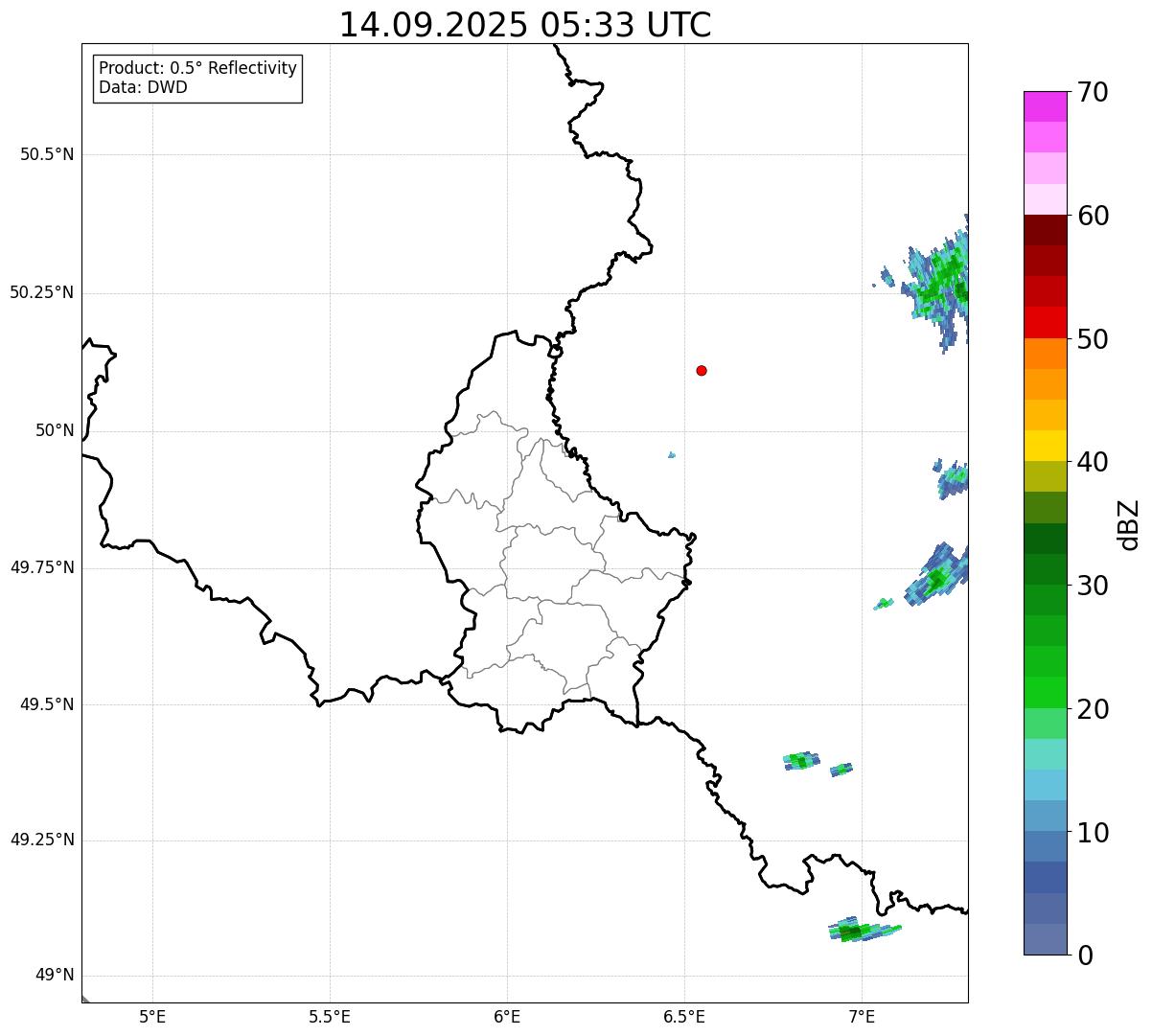Click the "5.5°E" longitude label
1152x1036 pixels.
point(330,1017)
